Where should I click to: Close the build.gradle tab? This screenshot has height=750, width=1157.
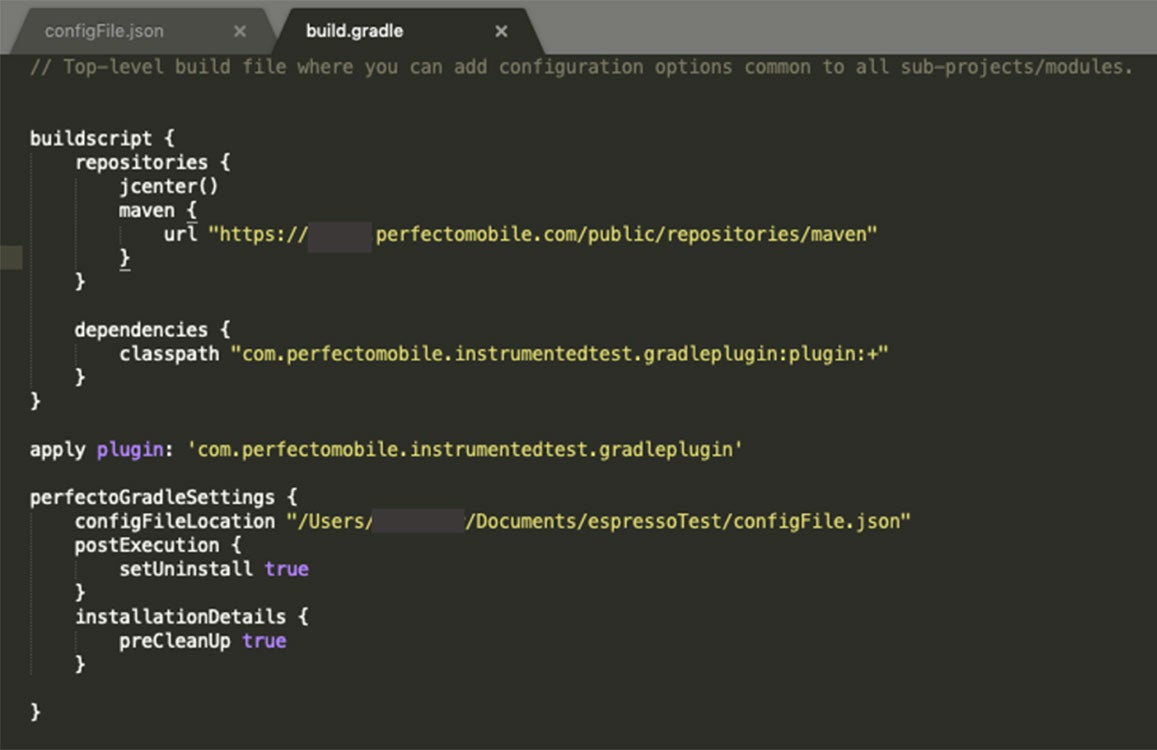(501, 31)
